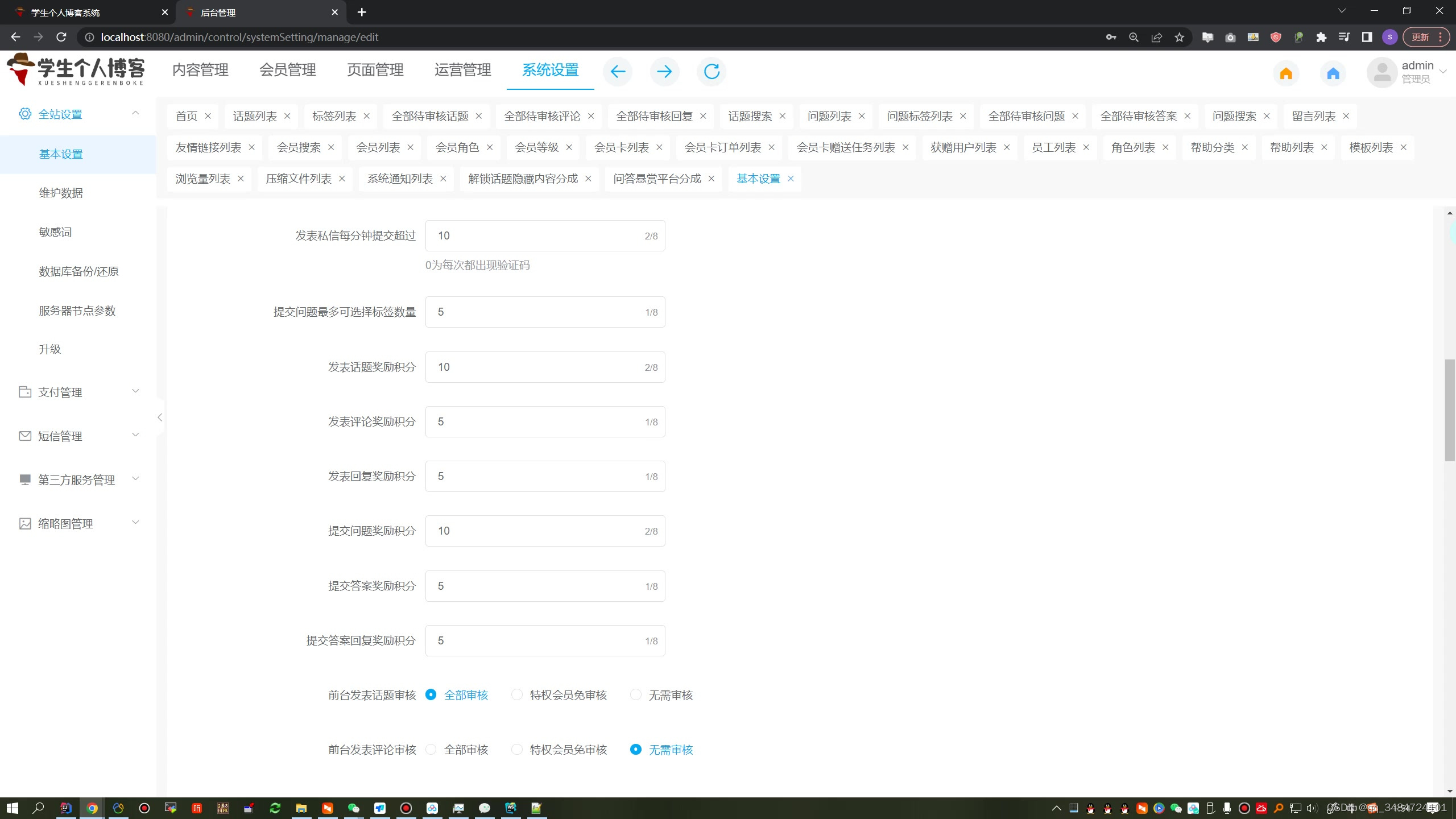
Task: Open the Chrome extensions puzzle icon
Action: pos(1321,38)
